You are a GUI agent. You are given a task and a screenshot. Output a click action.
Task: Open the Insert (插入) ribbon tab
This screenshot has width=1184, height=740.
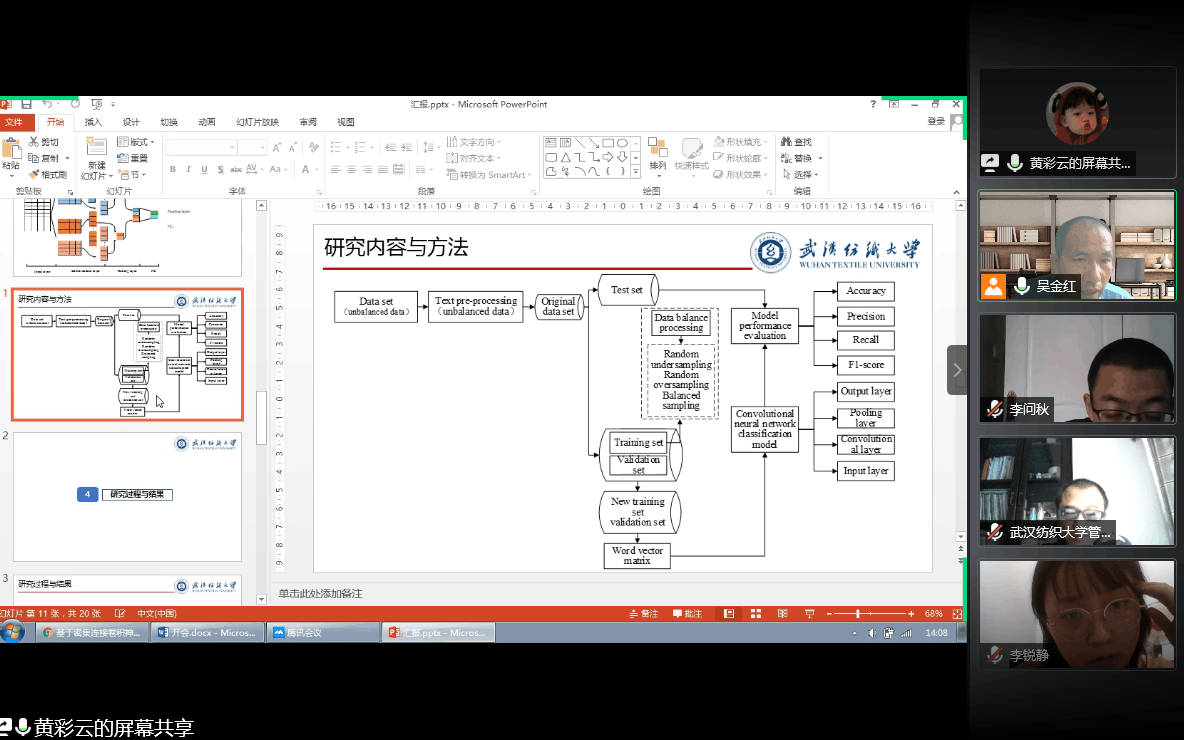(x=93, y=122)
